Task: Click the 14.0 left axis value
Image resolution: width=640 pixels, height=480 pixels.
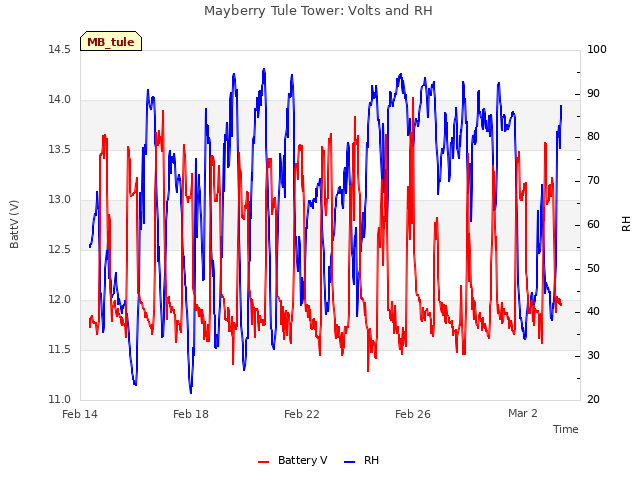Action: tap(59, 100)
